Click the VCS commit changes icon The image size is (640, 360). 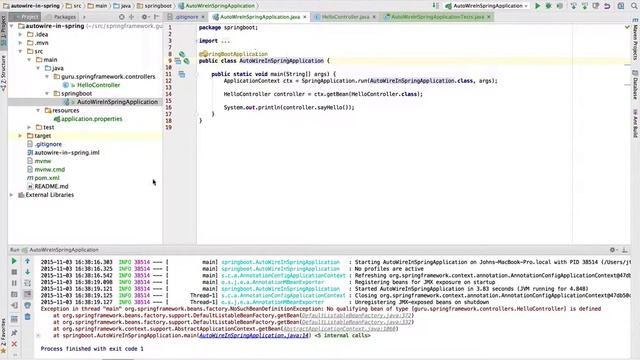(584, 6)
